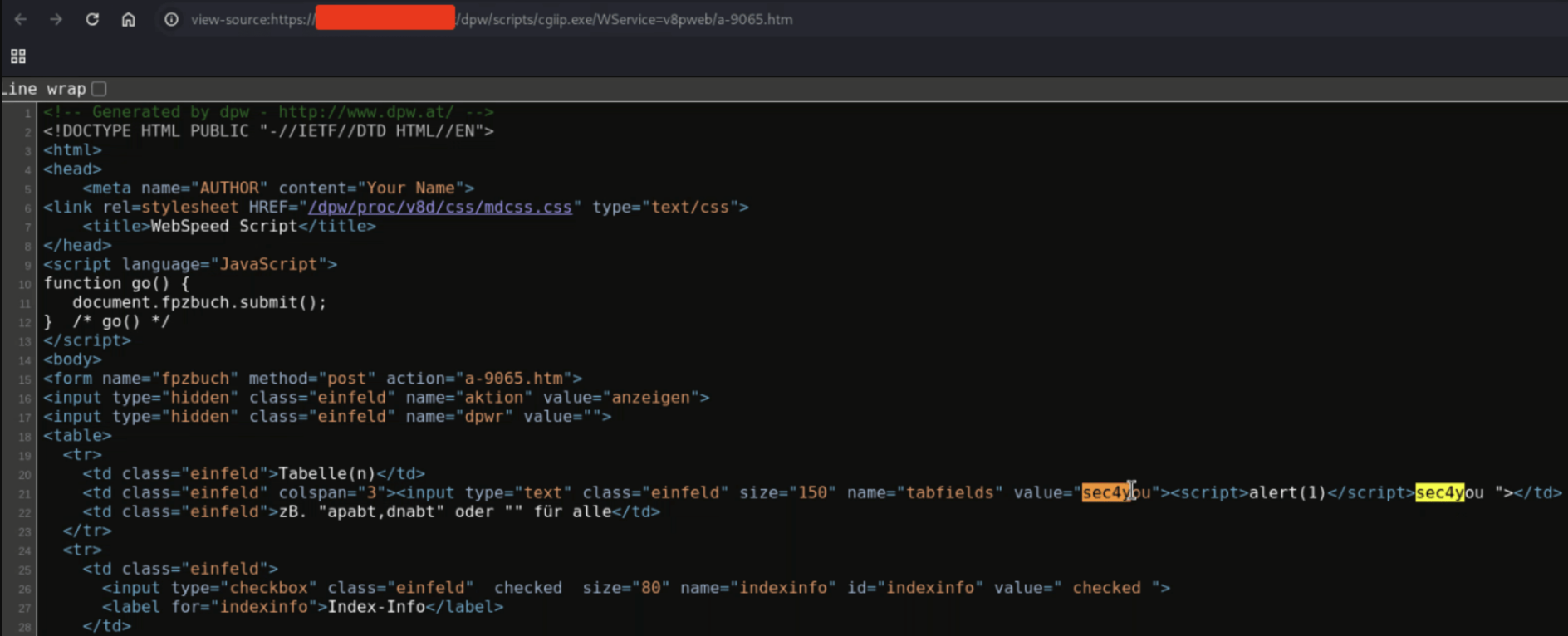
Task: Click the hidden input 'dpwr' line
Action: [x=327, y=418]
